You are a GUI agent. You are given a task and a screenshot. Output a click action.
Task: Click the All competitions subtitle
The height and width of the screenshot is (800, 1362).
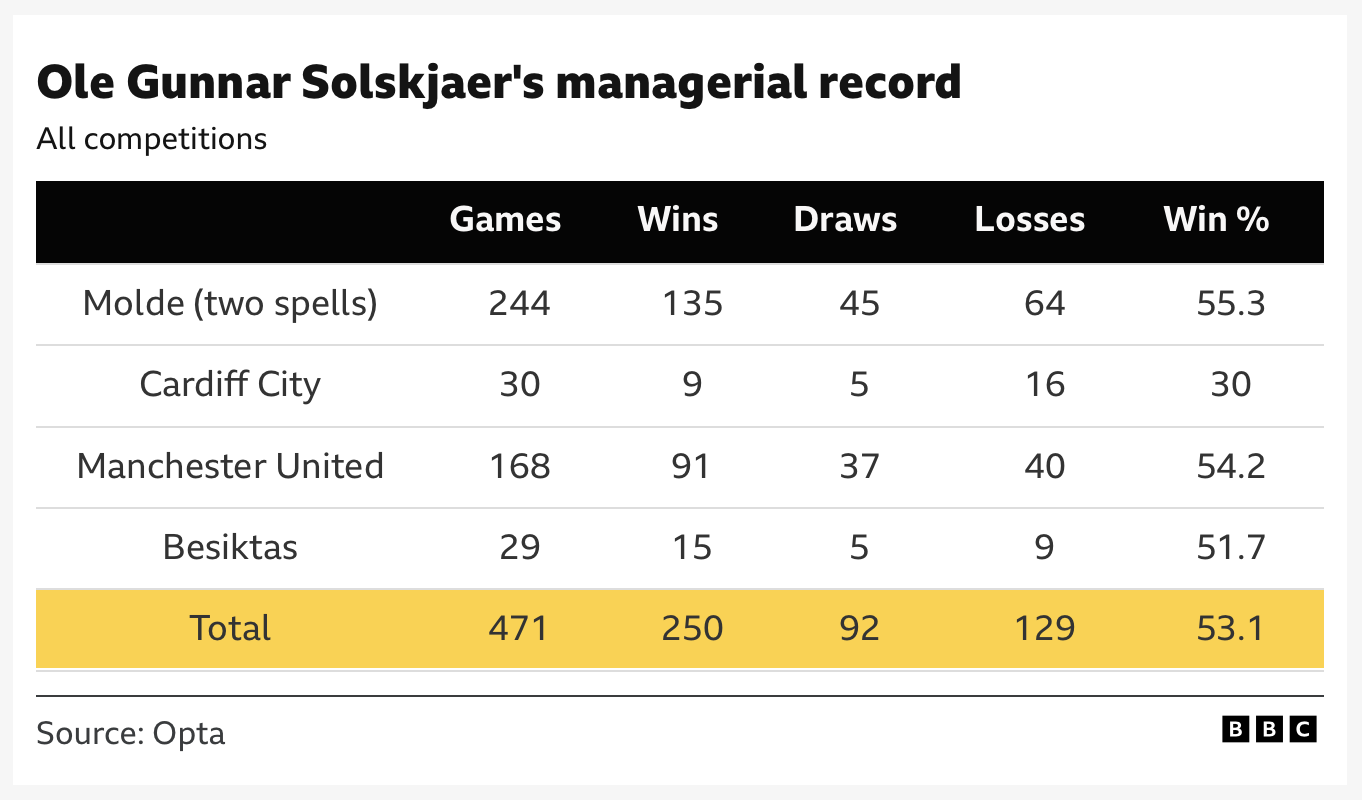[152, 138]
